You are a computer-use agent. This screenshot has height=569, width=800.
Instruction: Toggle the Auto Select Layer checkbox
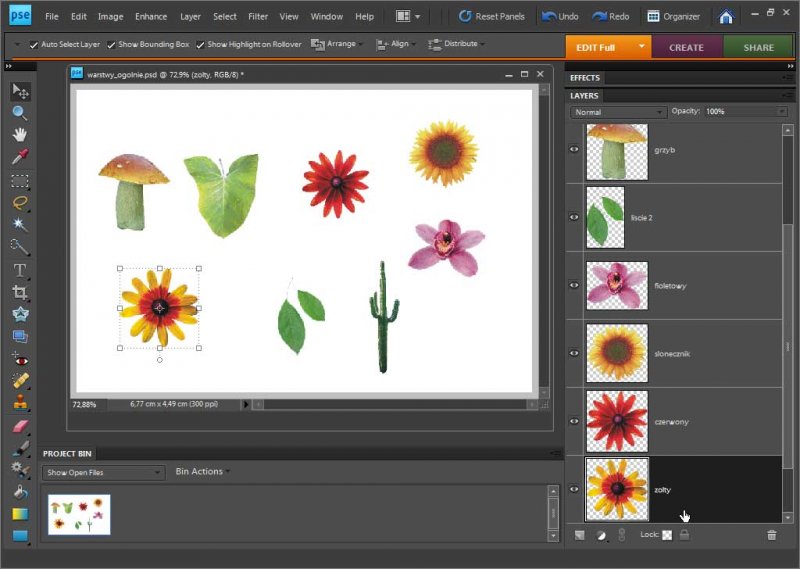pos(34,45)
